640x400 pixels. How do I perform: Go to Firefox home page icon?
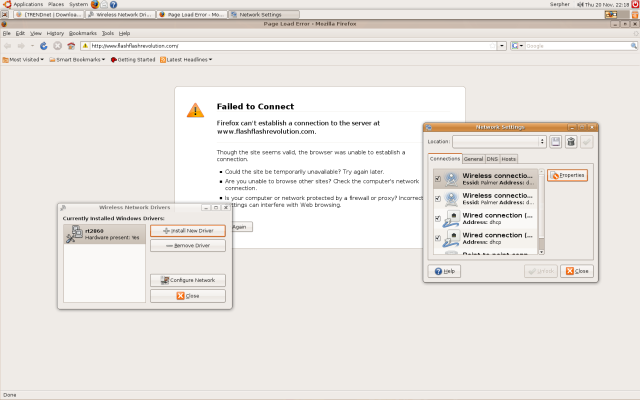(71, 46)
